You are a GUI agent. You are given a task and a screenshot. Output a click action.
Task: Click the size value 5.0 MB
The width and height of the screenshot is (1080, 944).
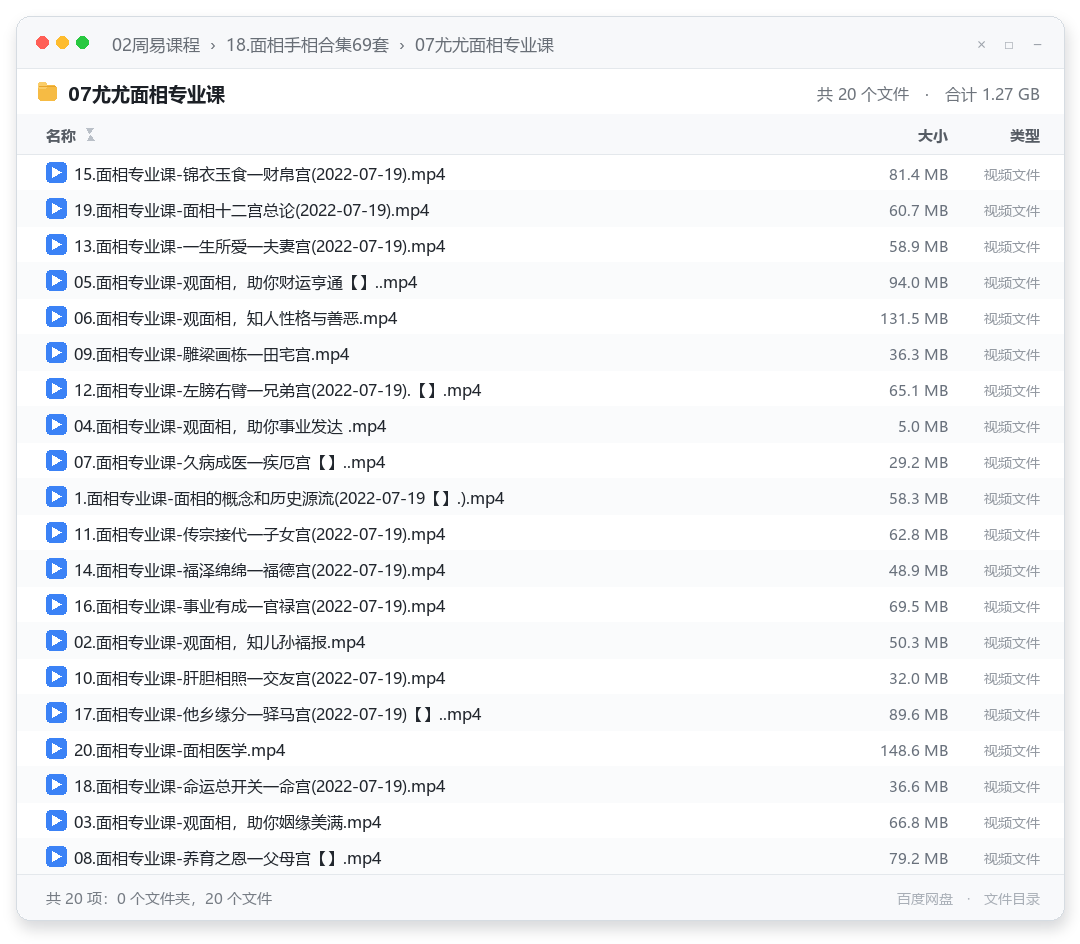tap(923, 427)
